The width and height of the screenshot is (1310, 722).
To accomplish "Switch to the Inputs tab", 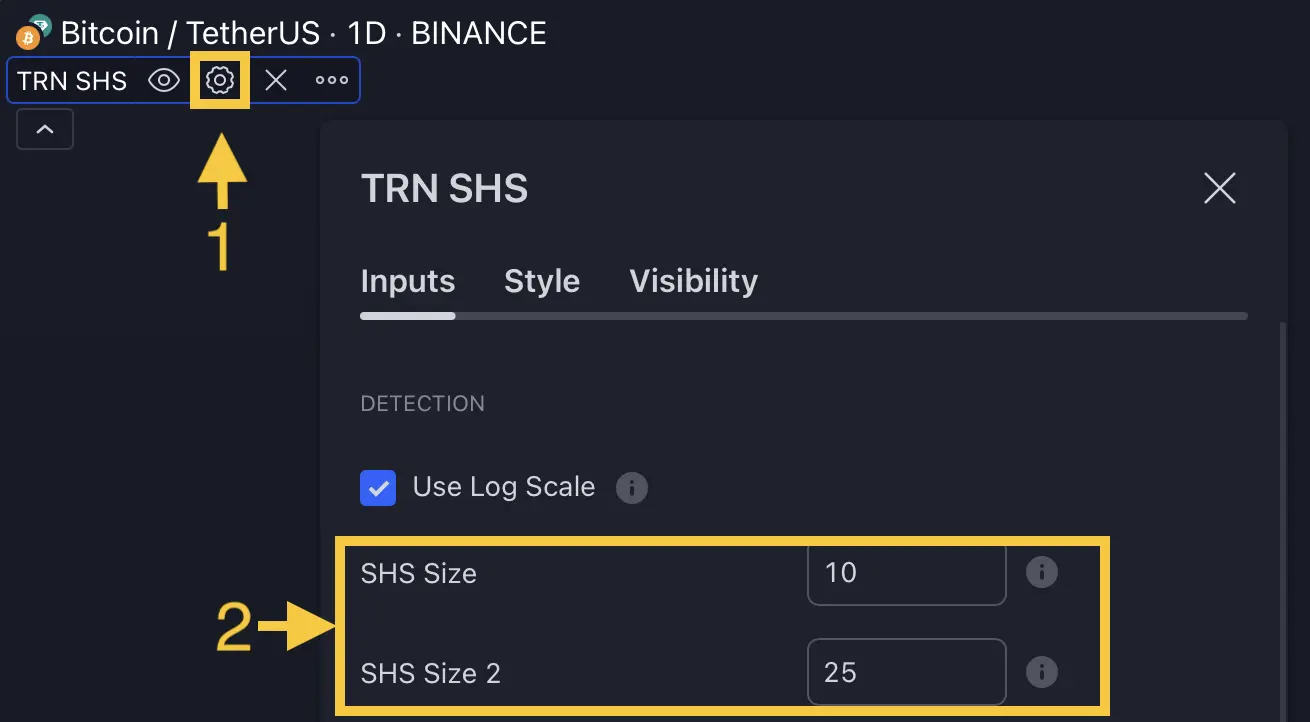I will (x=407, y=282).
